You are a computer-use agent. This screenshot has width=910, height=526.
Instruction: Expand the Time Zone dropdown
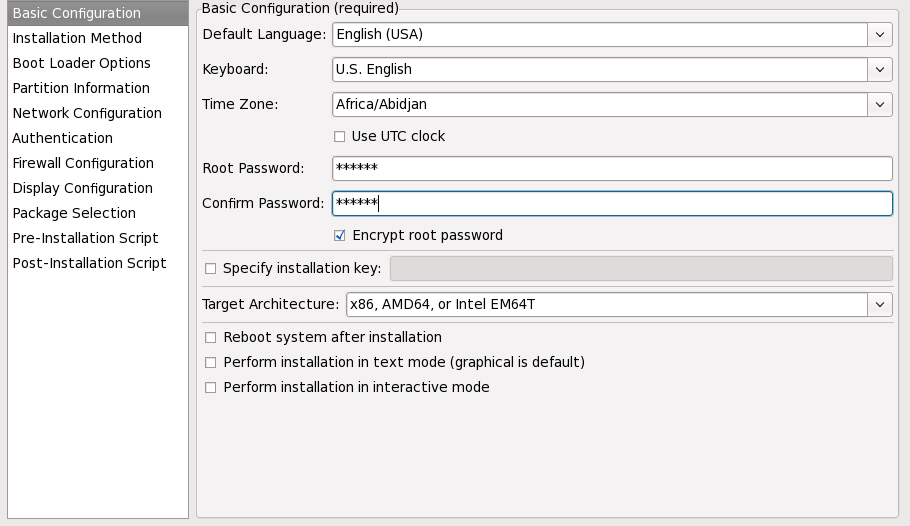point(879,104)
